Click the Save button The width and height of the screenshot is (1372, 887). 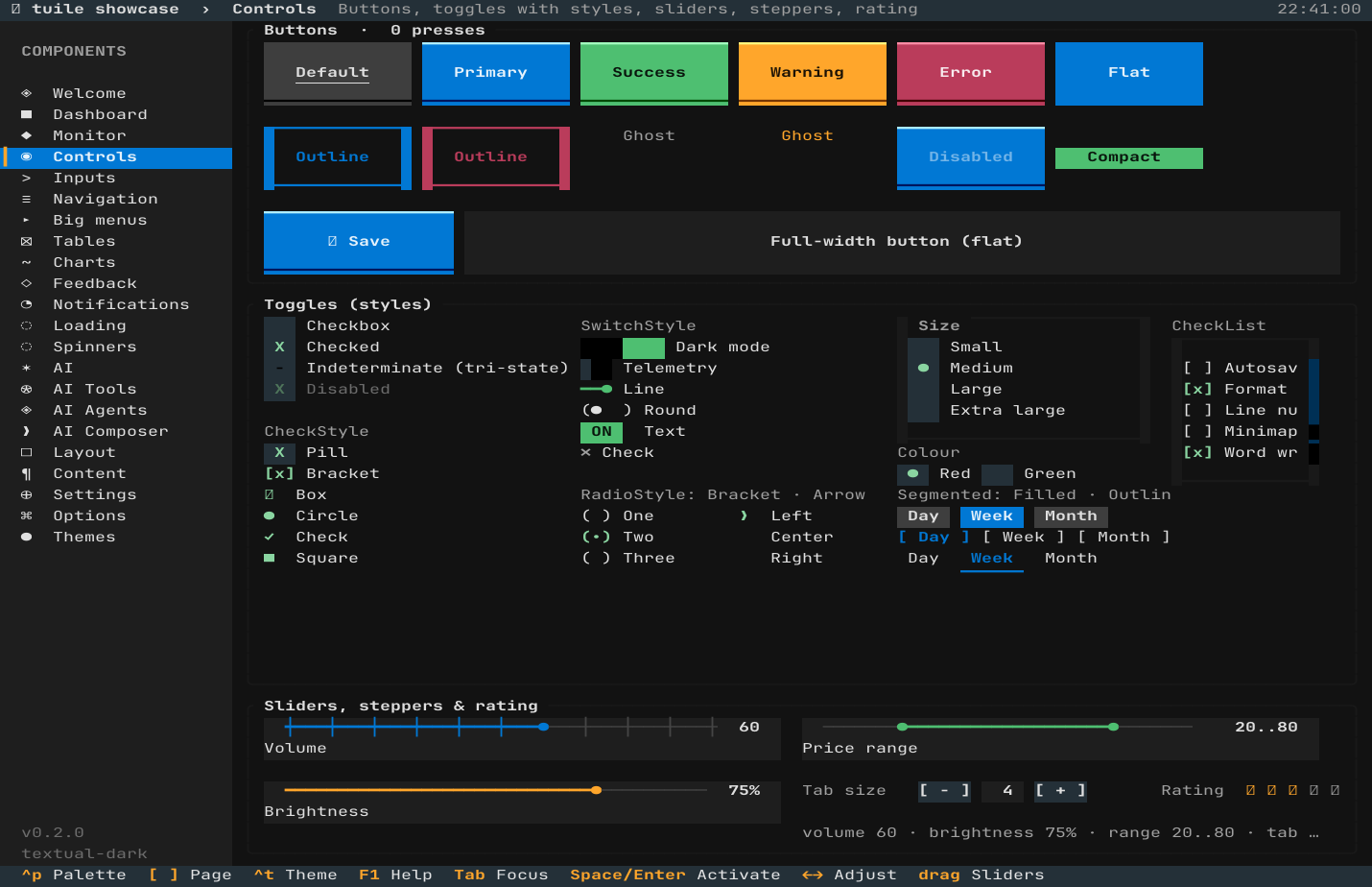click(x=359, y=242)
